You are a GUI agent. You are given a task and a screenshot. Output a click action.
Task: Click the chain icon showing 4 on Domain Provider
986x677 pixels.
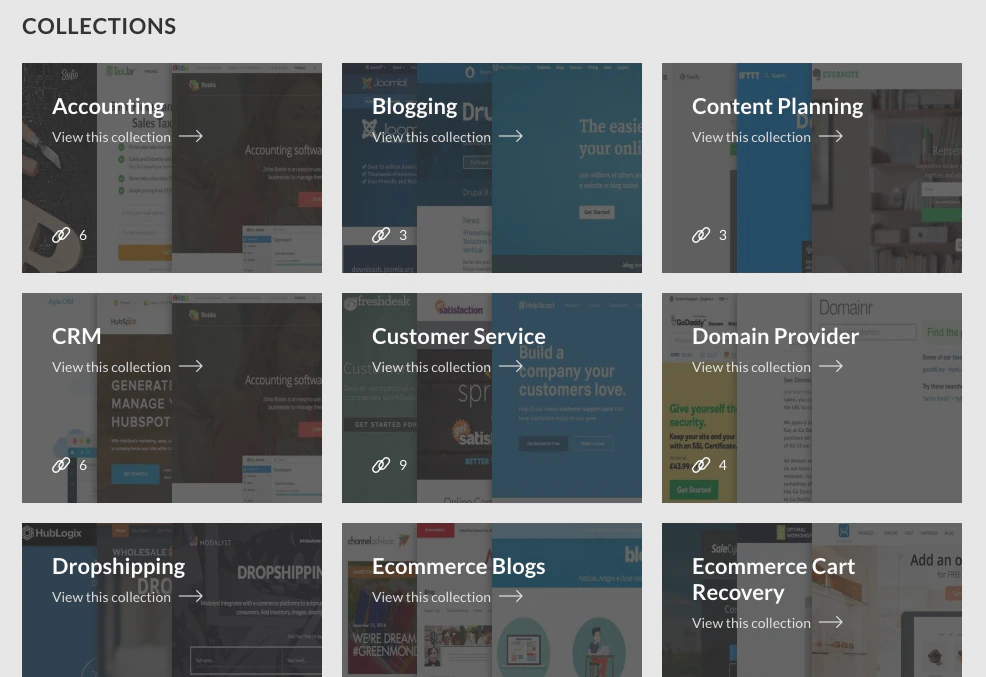[x=701, y=465]
